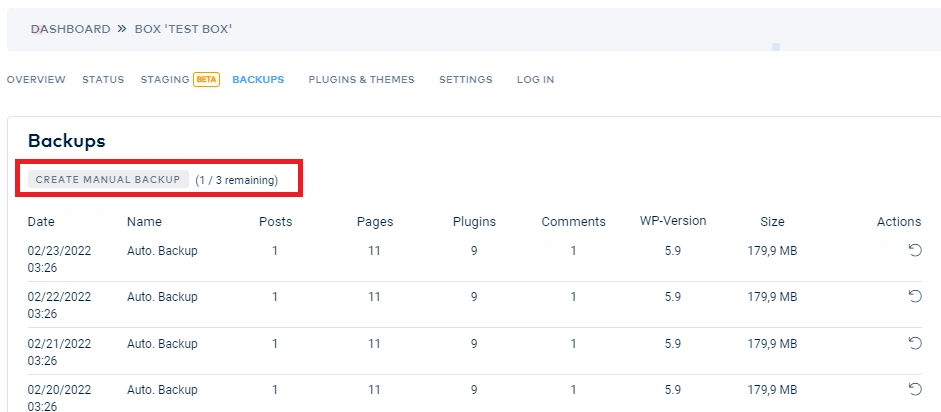941x412 pixels.
Task: Switch to the Status tab
Action: point(103,80)
